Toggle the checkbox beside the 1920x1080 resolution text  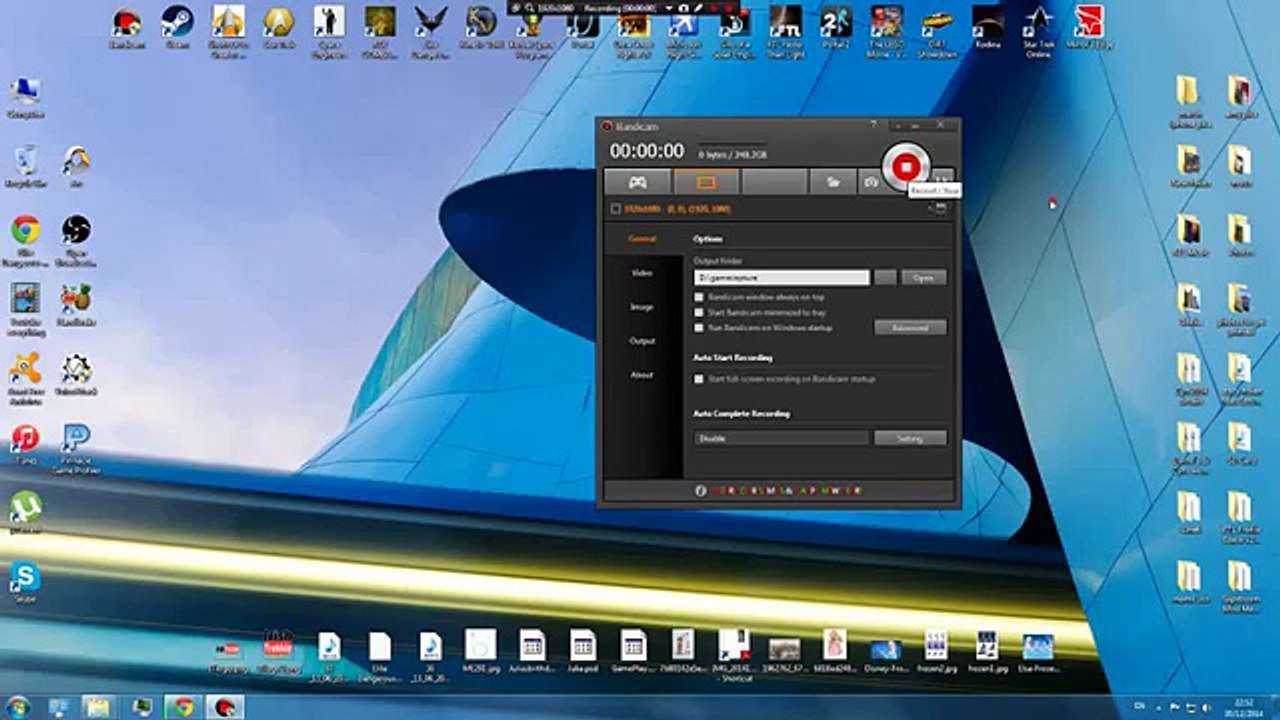click(615, 209)
